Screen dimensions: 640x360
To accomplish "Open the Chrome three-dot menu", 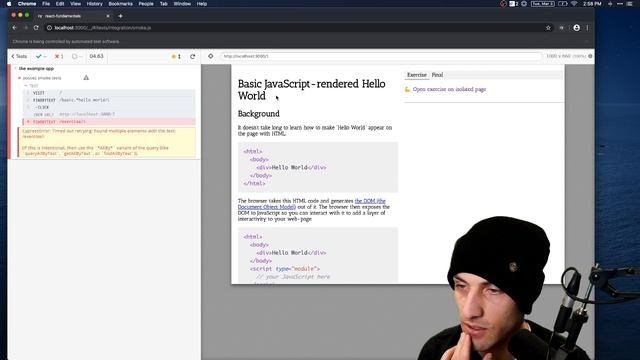I will (587, 28).
